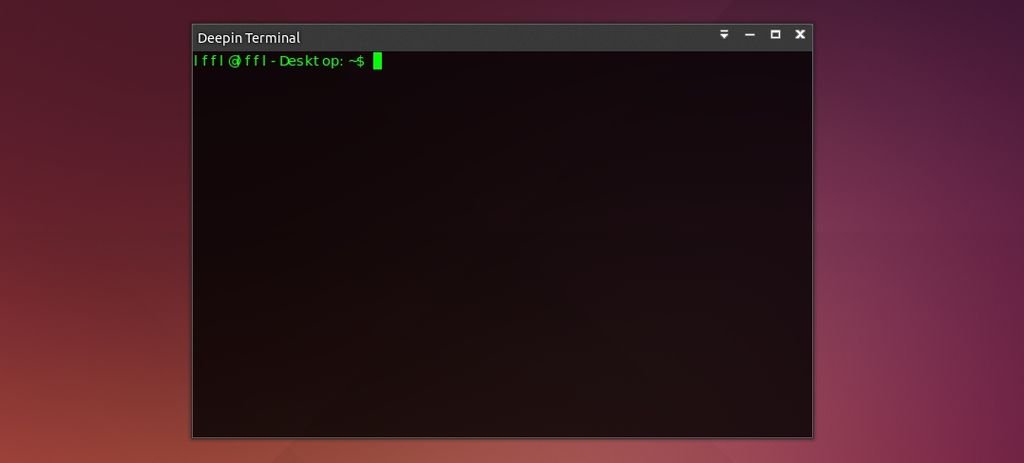
Task: Focus the empty center of the terminal area
Action: pyautogui.click(x=502, y=244)
